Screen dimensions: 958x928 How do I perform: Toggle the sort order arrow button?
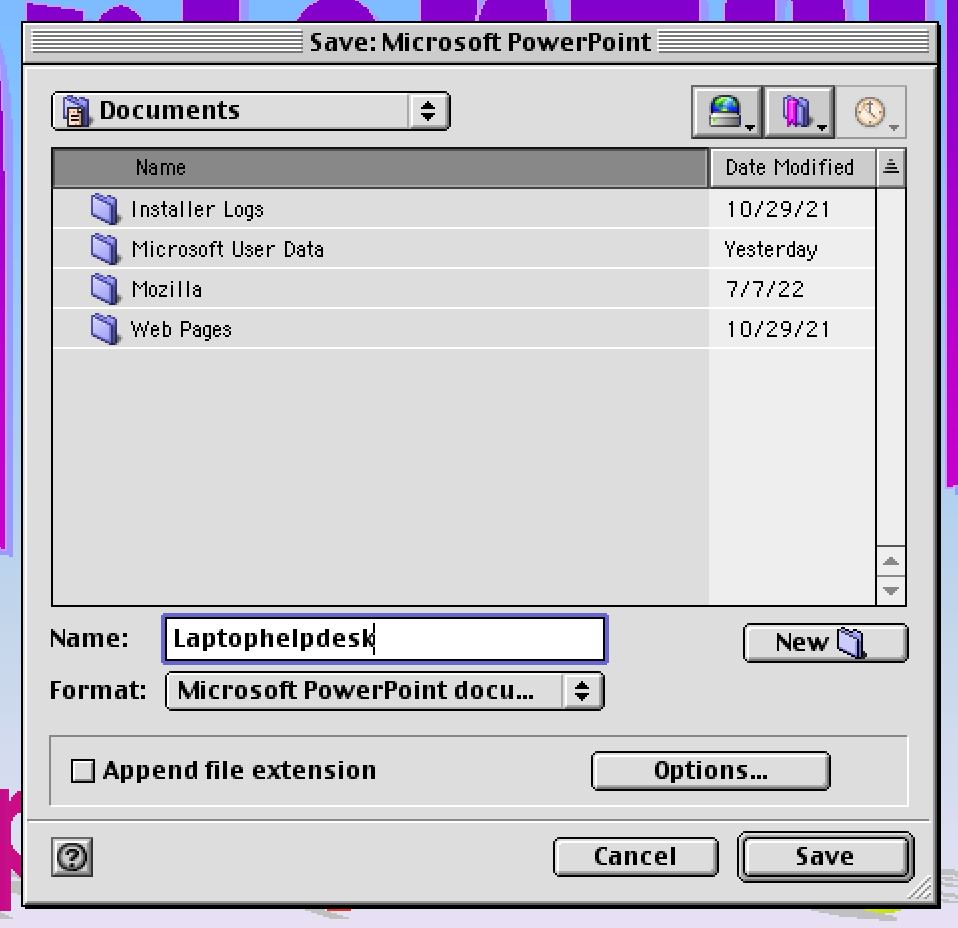point(890,168)
